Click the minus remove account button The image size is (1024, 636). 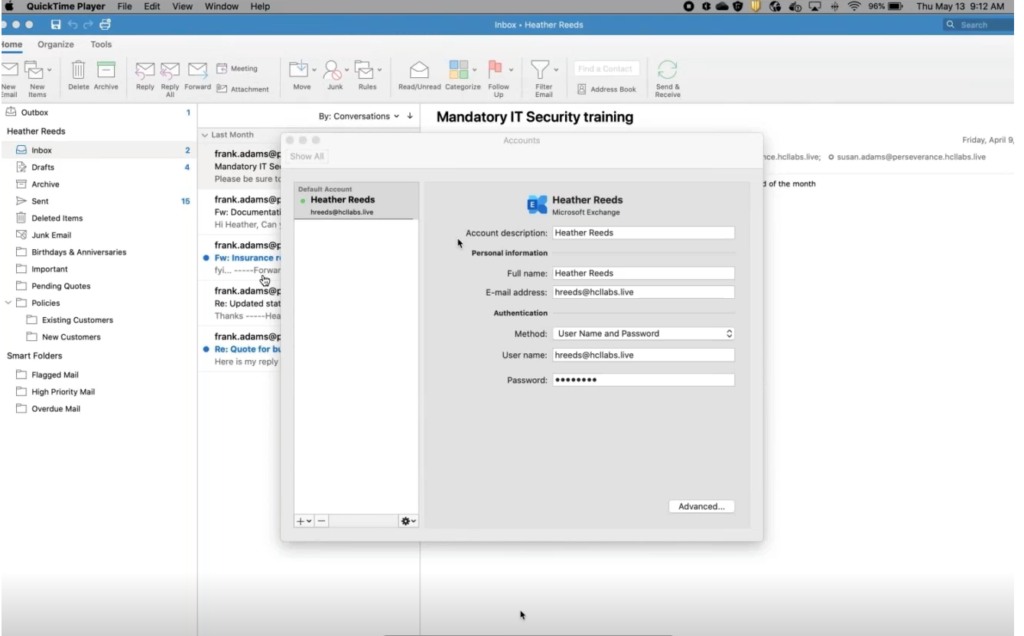[321, 521]
